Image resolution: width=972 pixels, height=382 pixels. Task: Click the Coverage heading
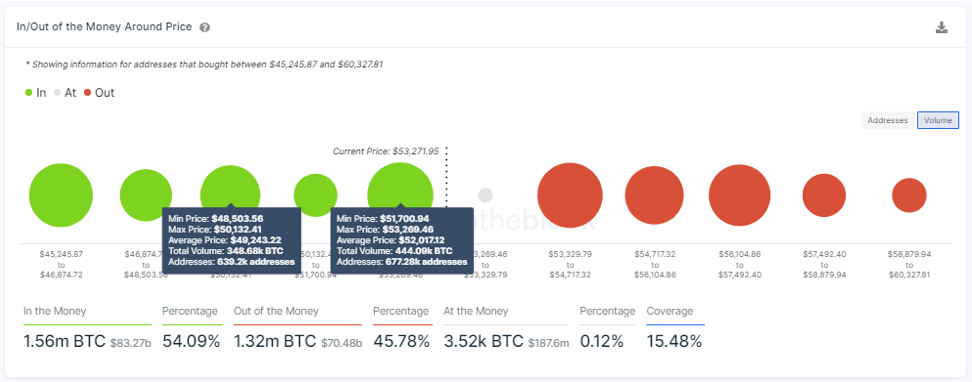pyautogui.click(x=669, y=311)
